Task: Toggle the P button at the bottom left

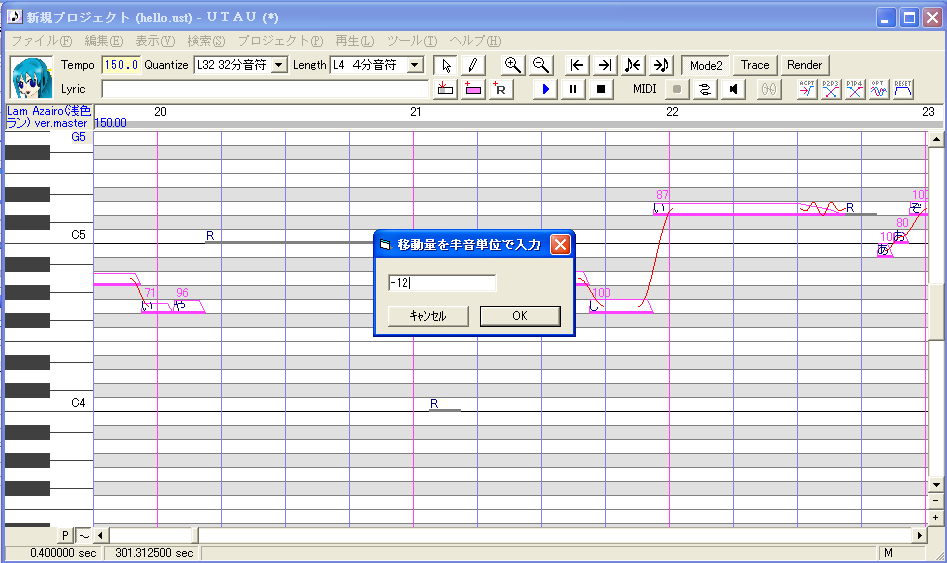Action: (65, 535)
